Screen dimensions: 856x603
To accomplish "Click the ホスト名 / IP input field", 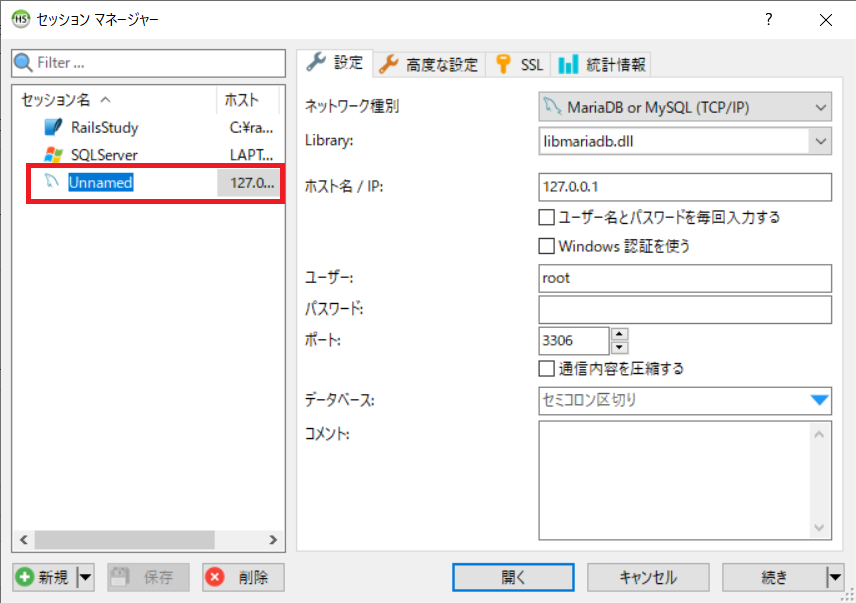I will (x=685, y=187).
